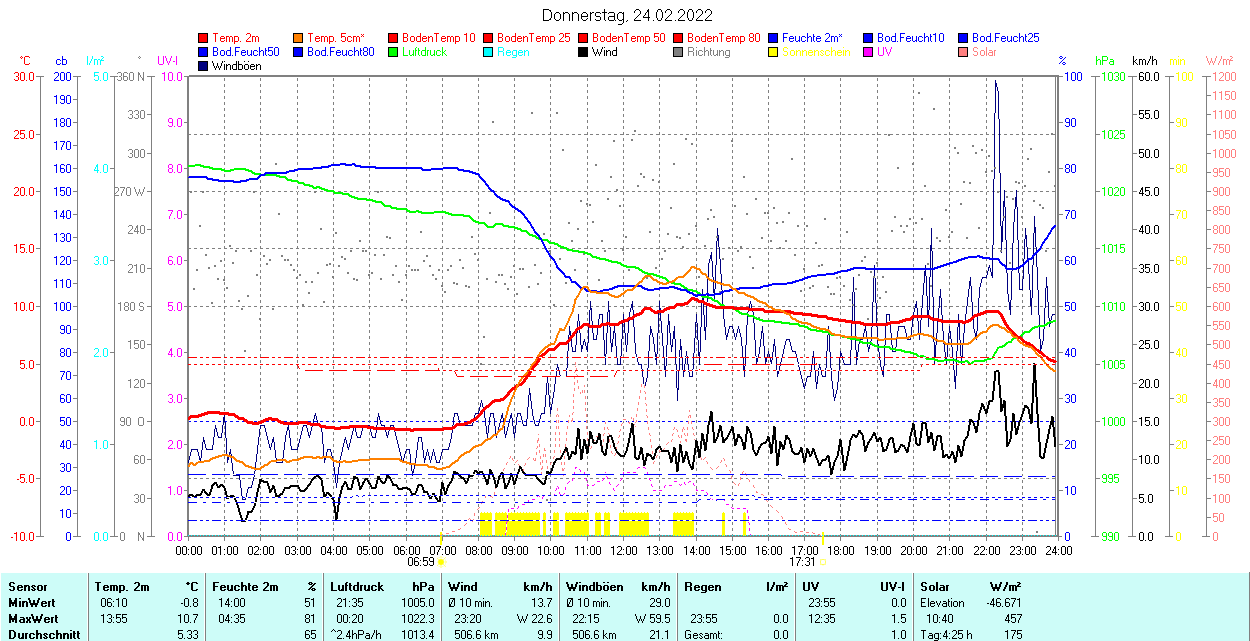Click the chart title Donnerstag, 24.02.2022

(627, 15)
